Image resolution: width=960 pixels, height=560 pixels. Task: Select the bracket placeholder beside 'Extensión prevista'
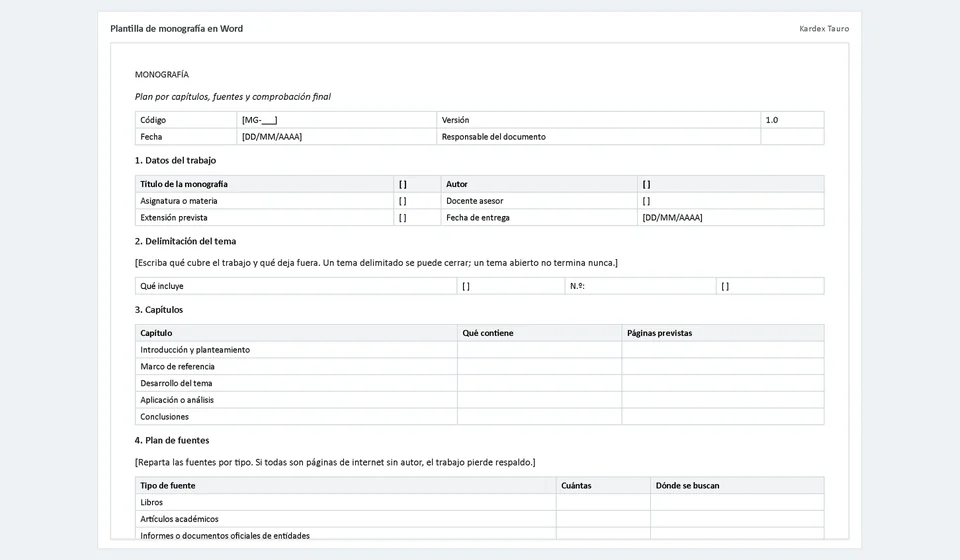coord(402,217)
